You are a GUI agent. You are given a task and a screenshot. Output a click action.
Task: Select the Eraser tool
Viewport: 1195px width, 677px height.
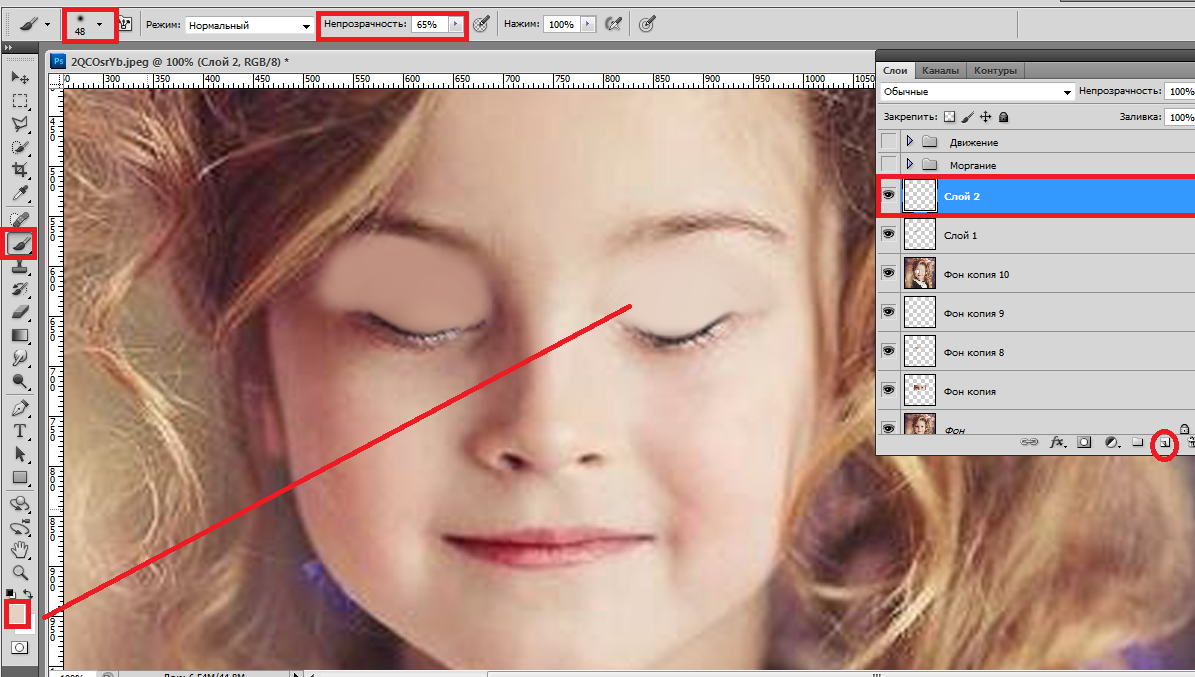(x=20, y=312)
